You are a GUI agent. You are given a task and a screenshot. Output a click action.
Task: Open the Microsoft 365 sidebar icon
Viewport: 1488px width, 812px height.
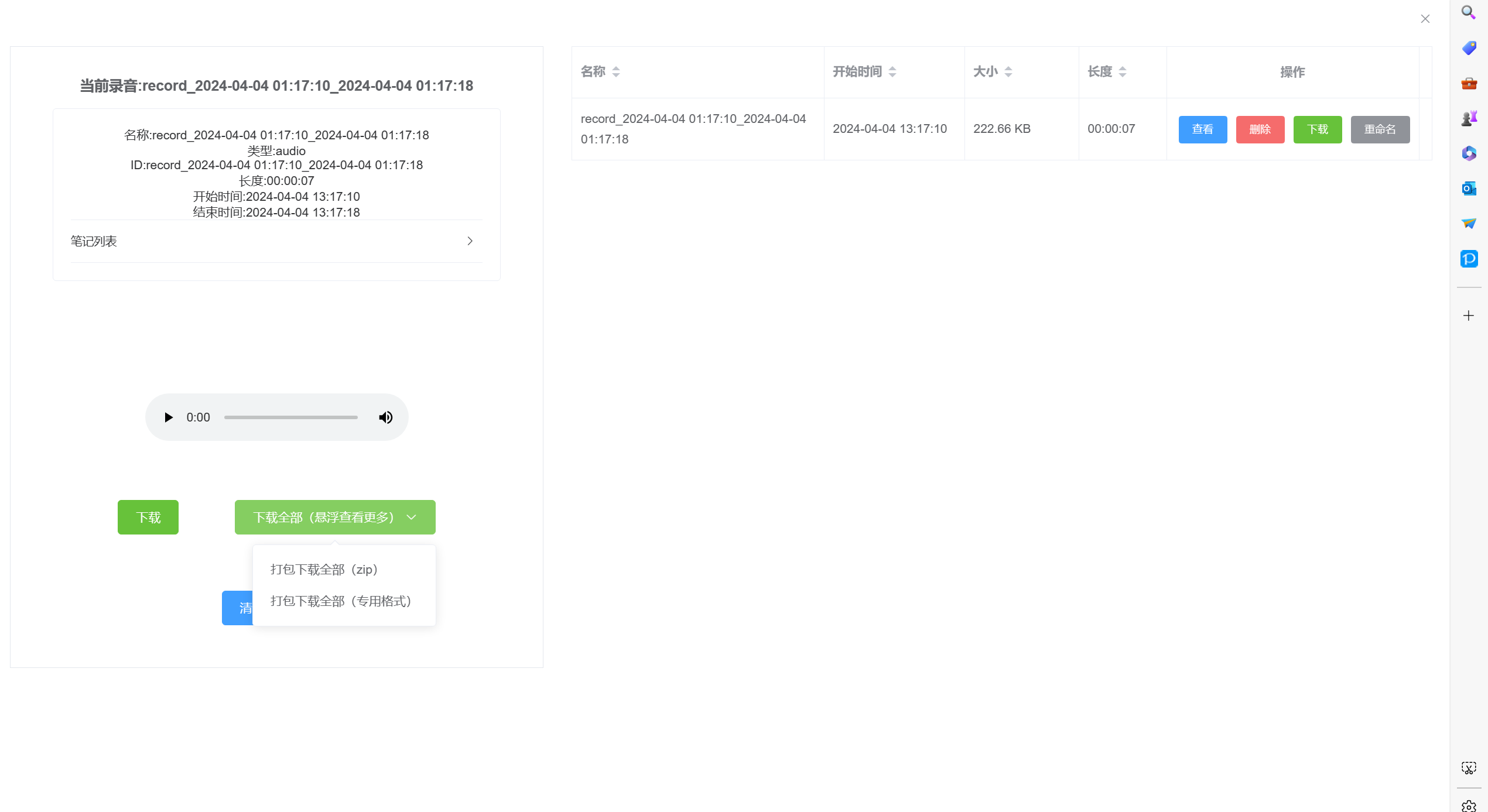coord(1469,153)
